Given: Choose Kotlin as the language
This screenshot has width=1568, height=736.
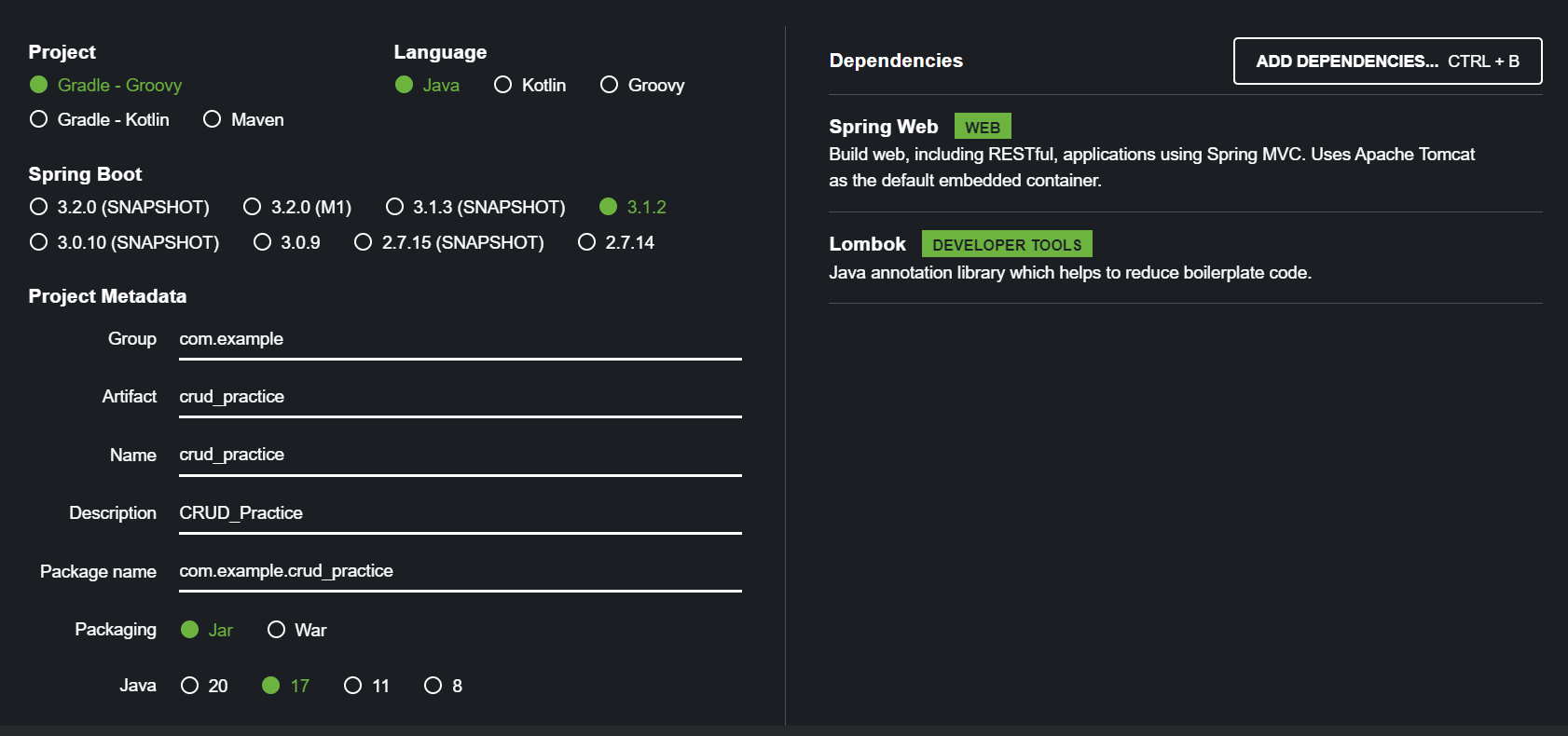Looking at the screenshot, I should tap(530, 85).
